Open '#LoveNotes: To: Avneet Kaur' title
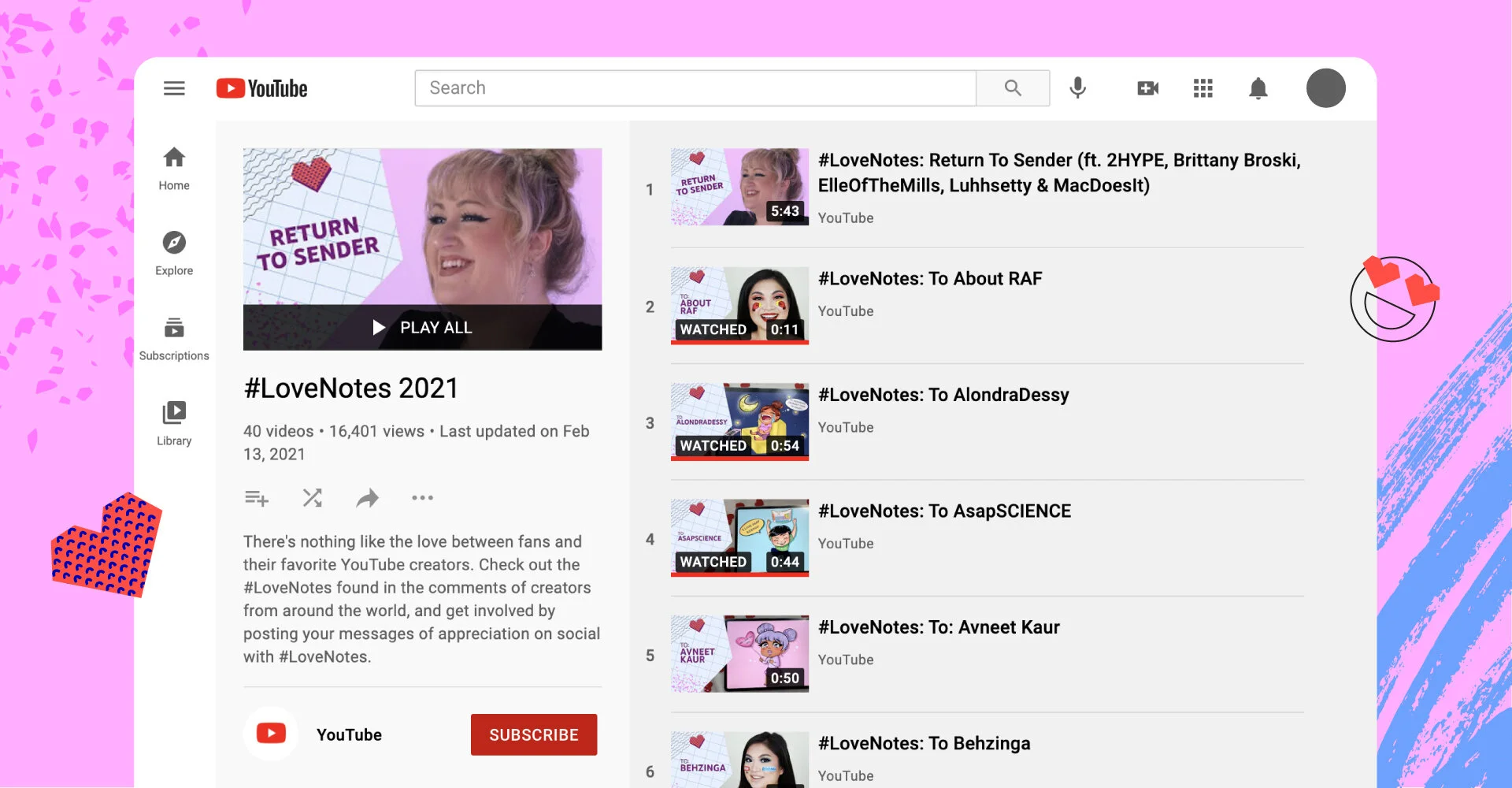 tap(939, 627)
